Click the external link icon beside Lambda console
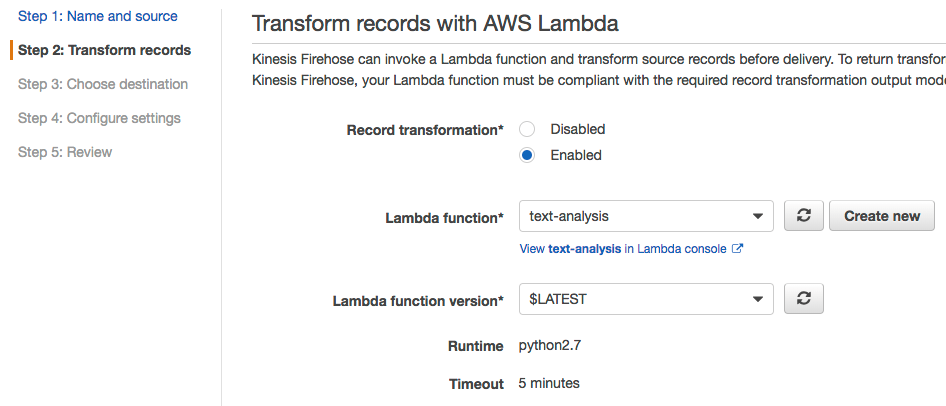The width and height of the screenshot is (946, 406). tap(738, 249)
